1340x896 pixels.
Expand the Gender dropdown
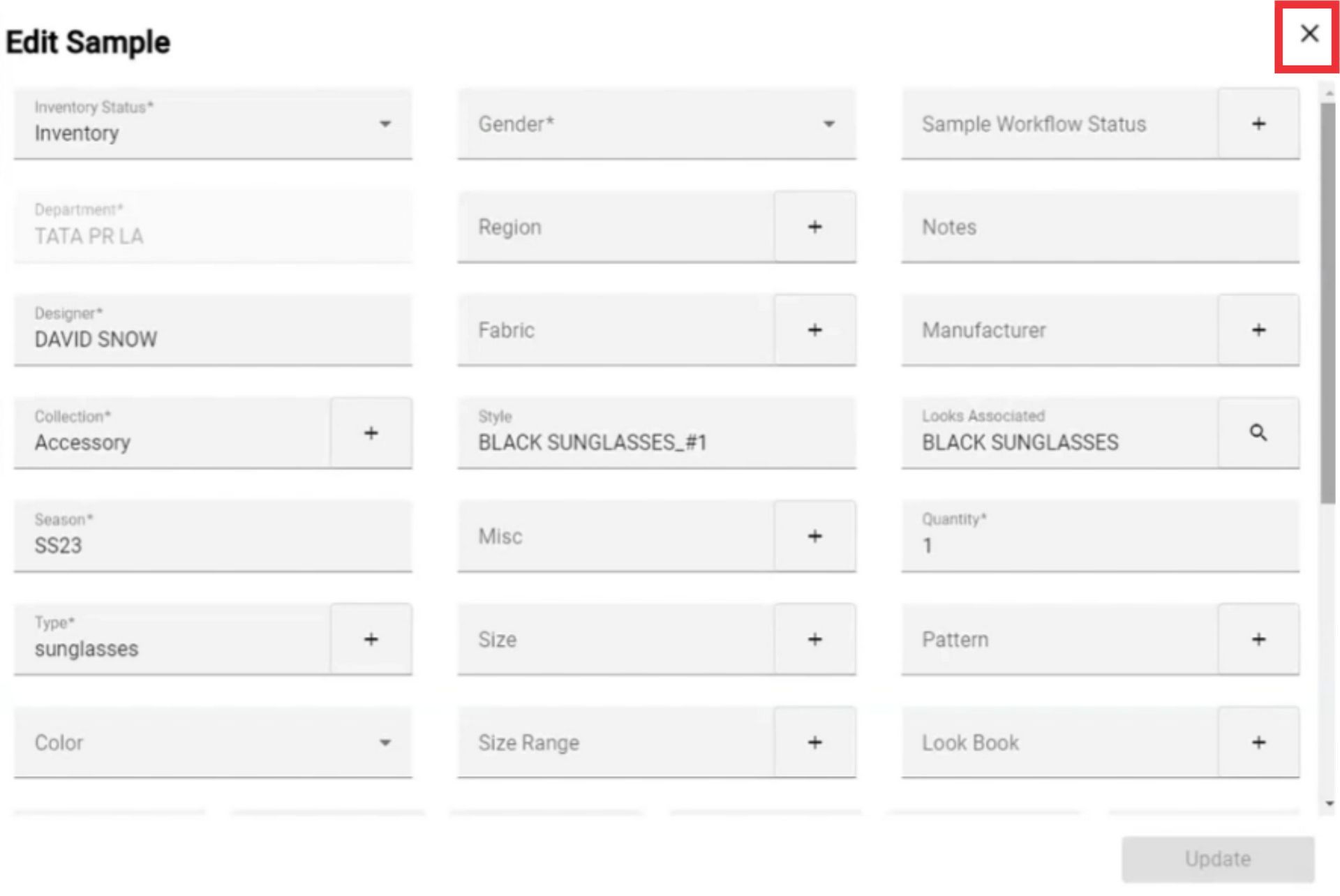(x=656, y=124)
